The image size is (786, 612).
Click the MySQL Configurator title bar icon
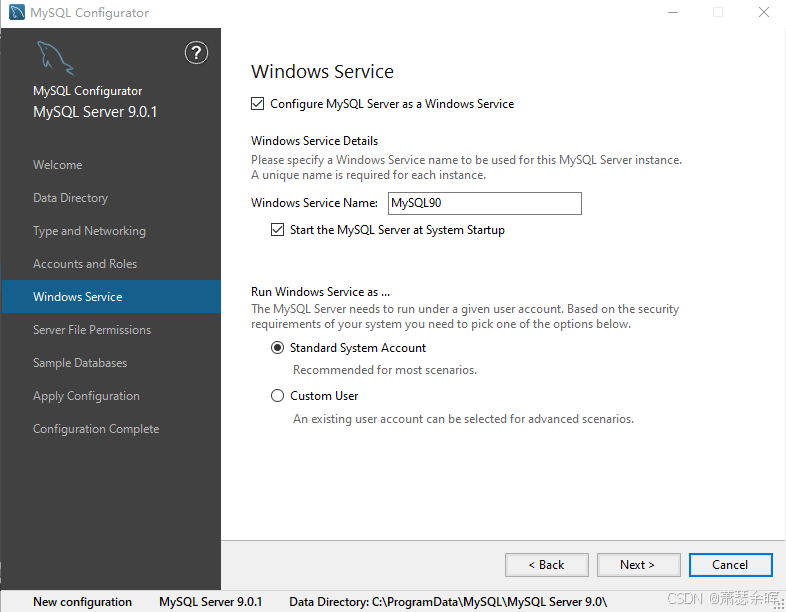(x=16, y=13)
